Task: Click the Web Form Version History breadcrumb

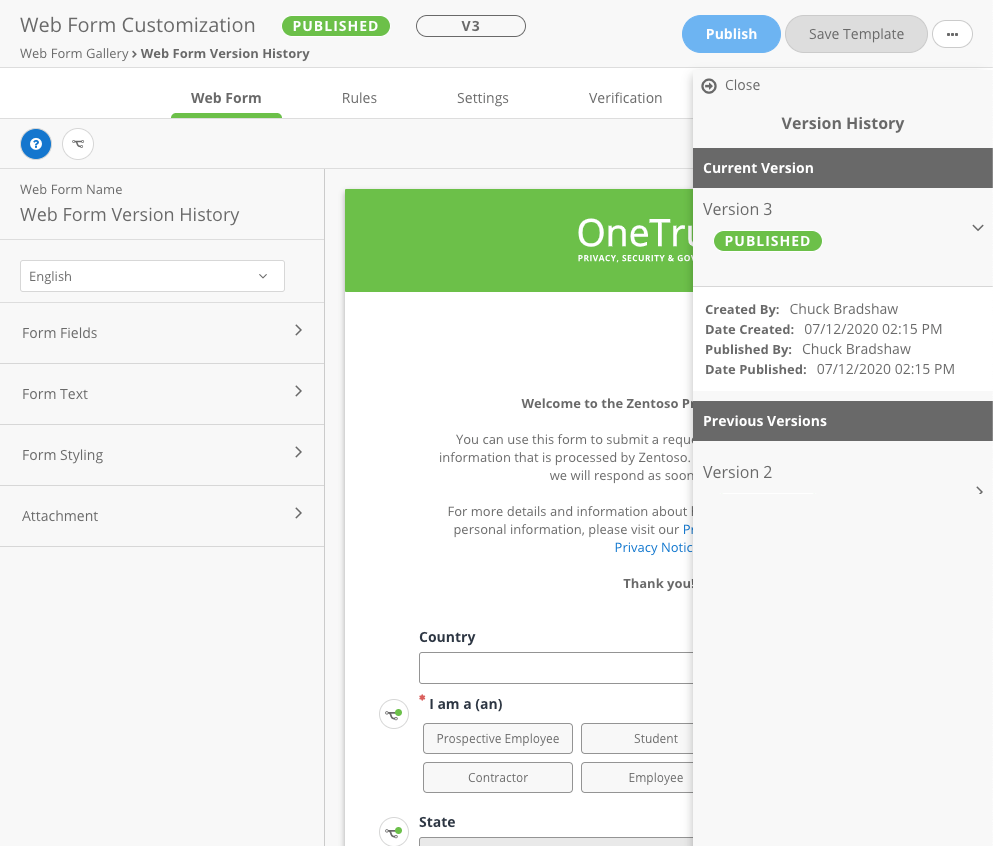Action: click(225, 53)
